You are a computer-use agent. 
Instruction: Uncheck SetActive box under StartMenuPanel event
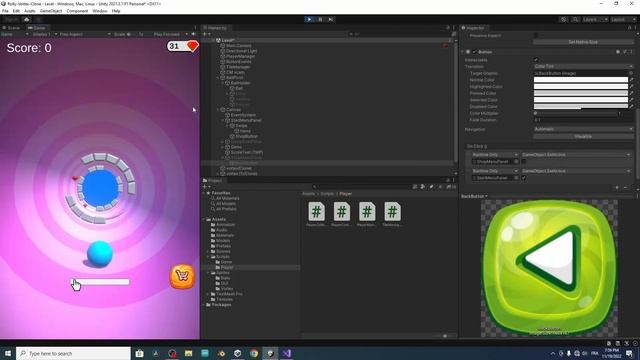(x=524, y=178)
